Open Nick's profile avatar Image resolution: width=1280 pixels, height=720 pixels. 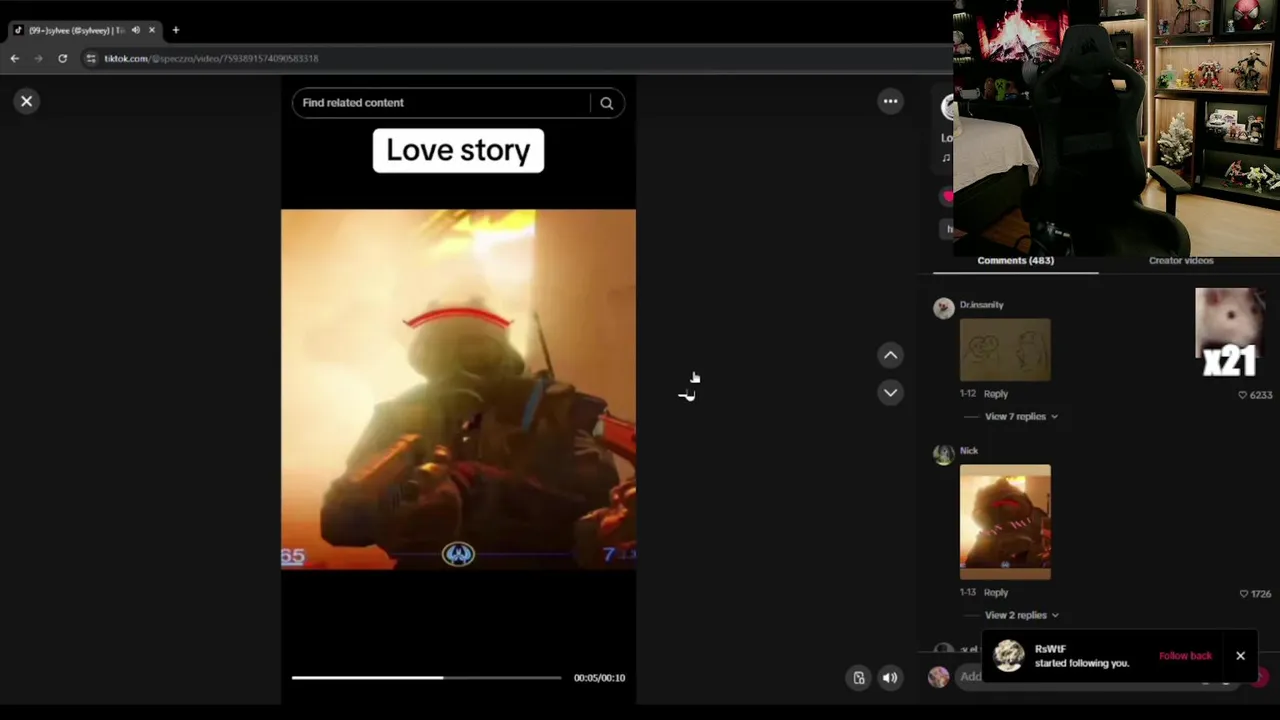pos(943,455)
